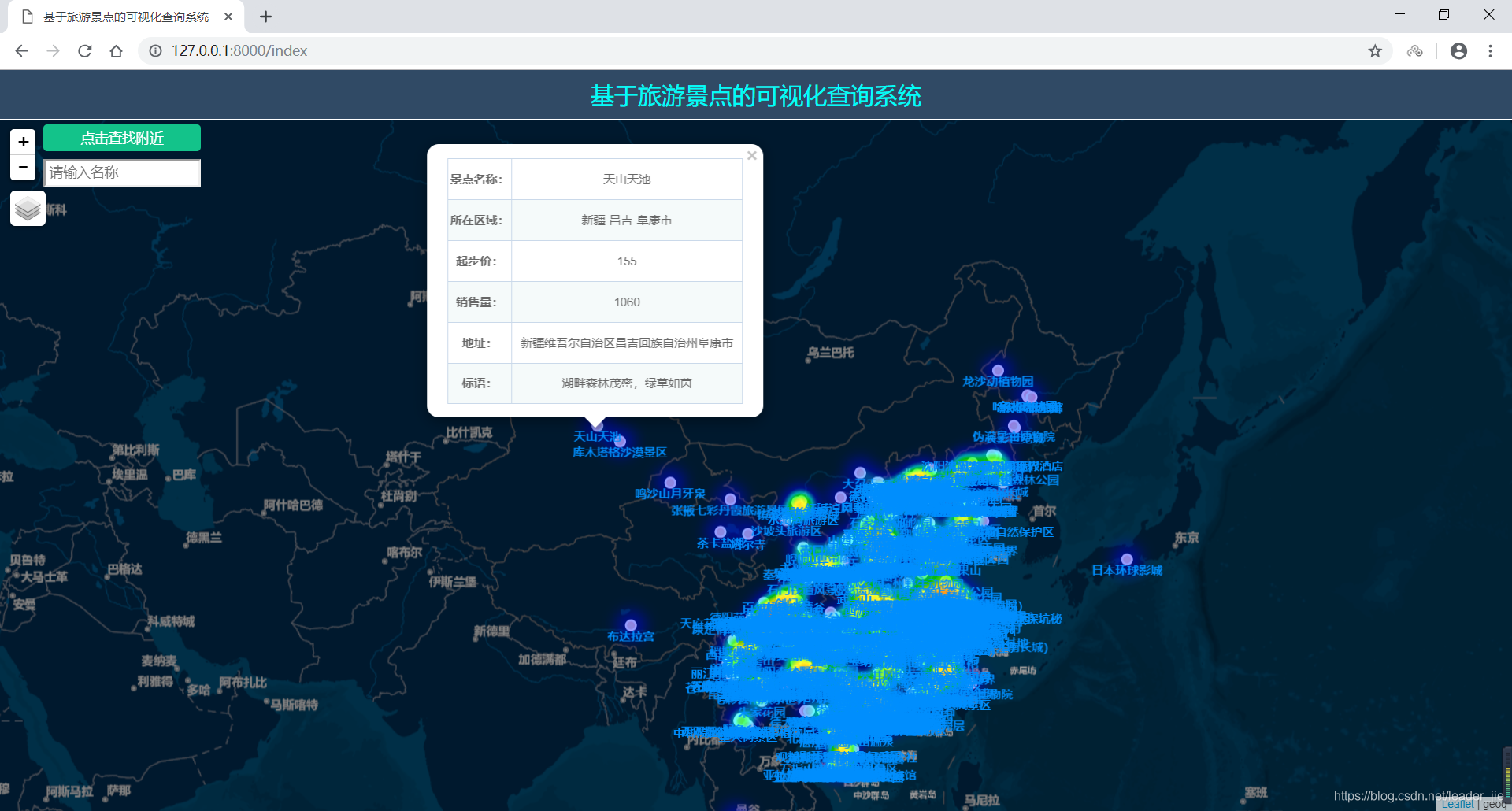The width and height of the screenshot is (1512, 811).
Task: Click the 布达拉宫 marker
Action: (x=631, y=625)
